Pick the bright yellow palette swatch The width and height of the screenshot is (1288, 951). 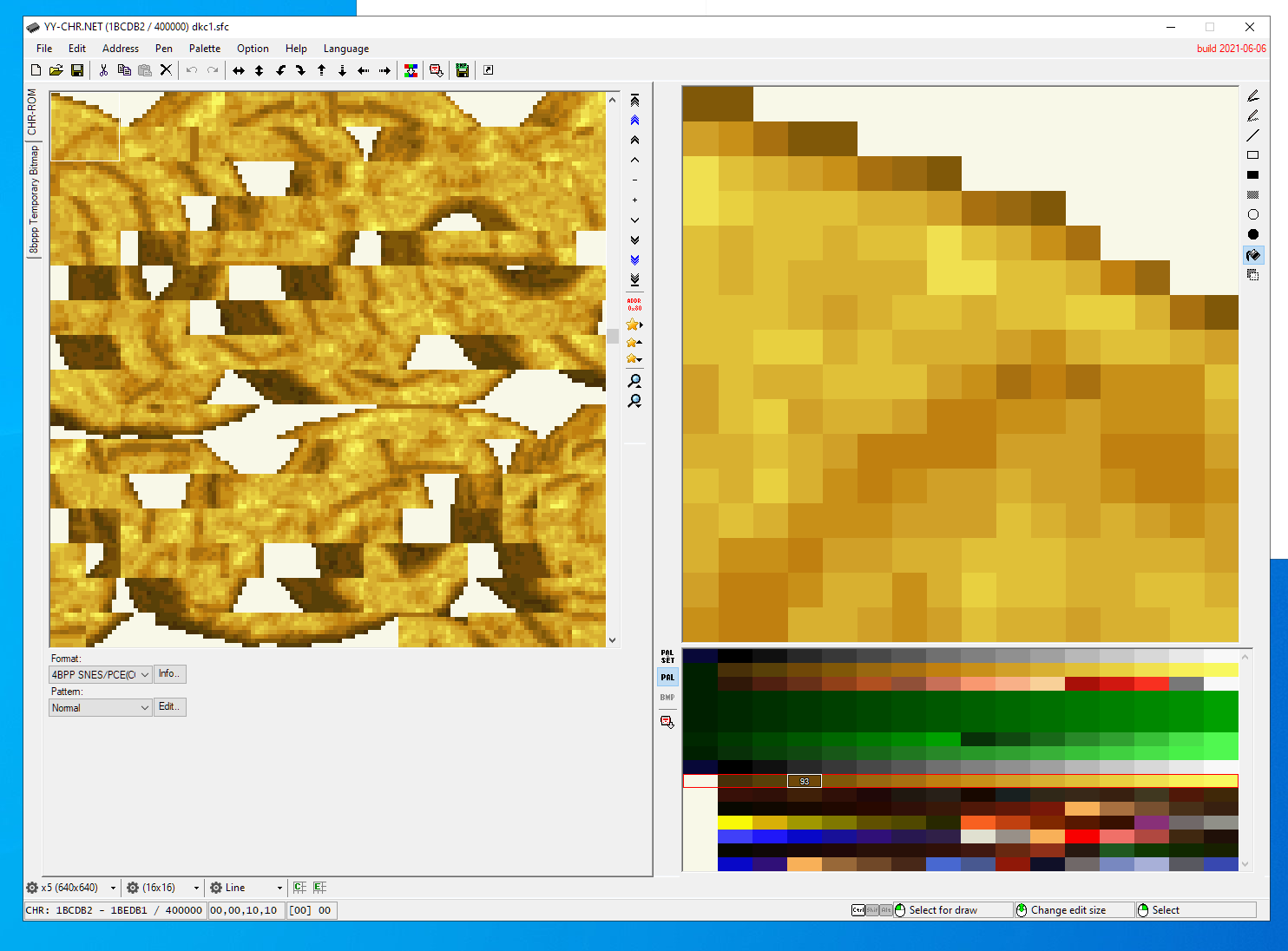click(x=735, y=823)
